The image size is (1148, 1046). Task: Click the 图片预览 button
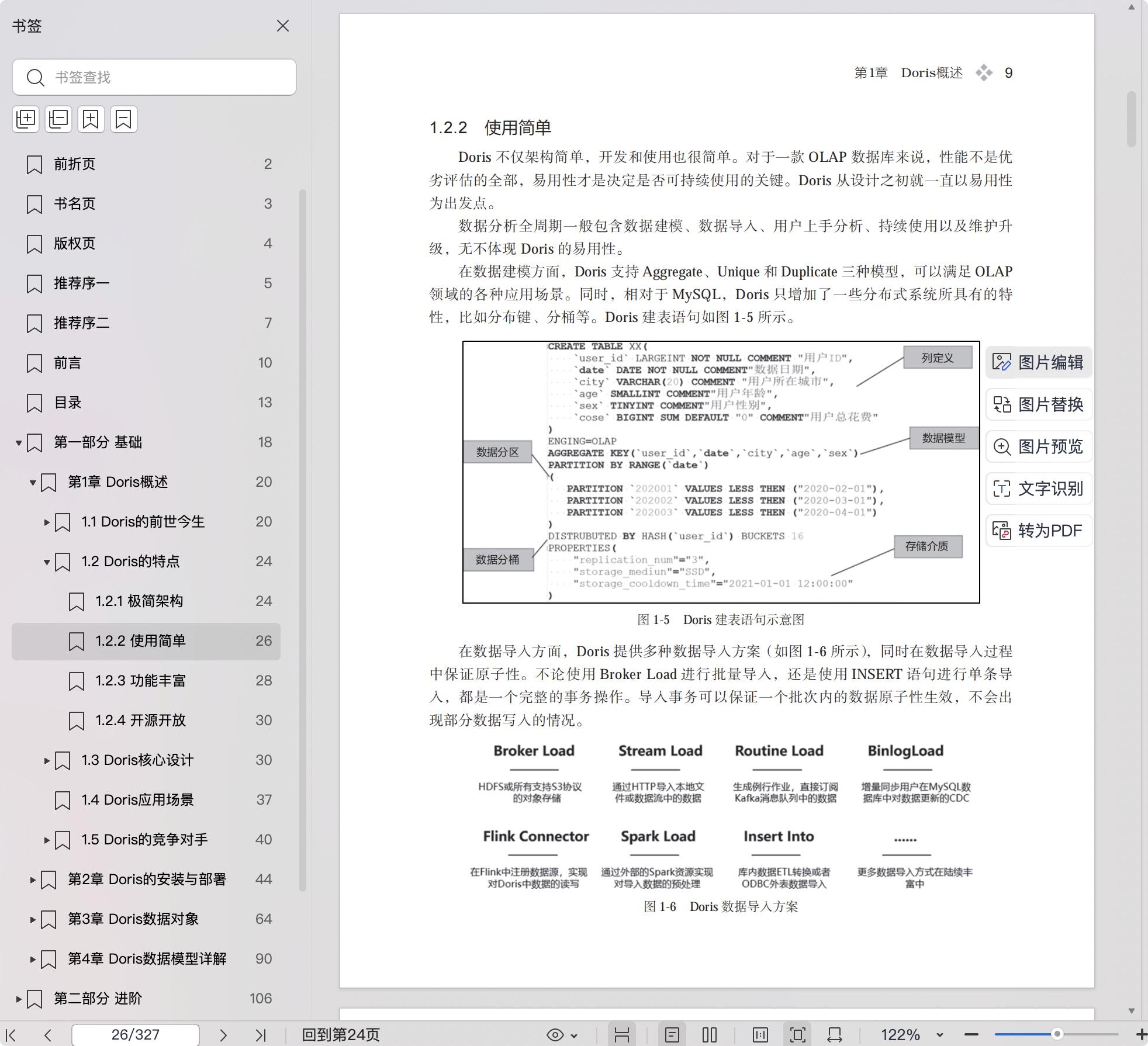click(x=1039, y=446)
